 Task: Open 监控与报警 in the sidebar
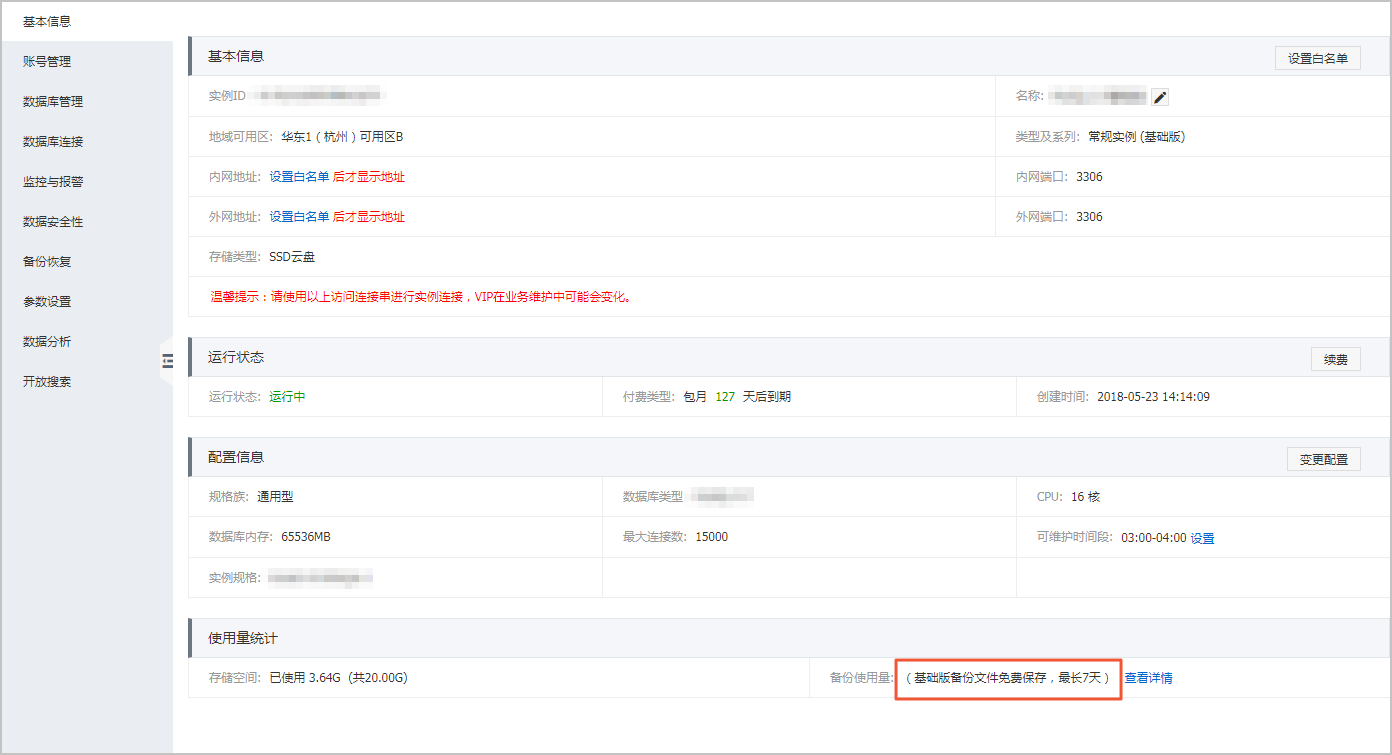[x=53, y=181]
